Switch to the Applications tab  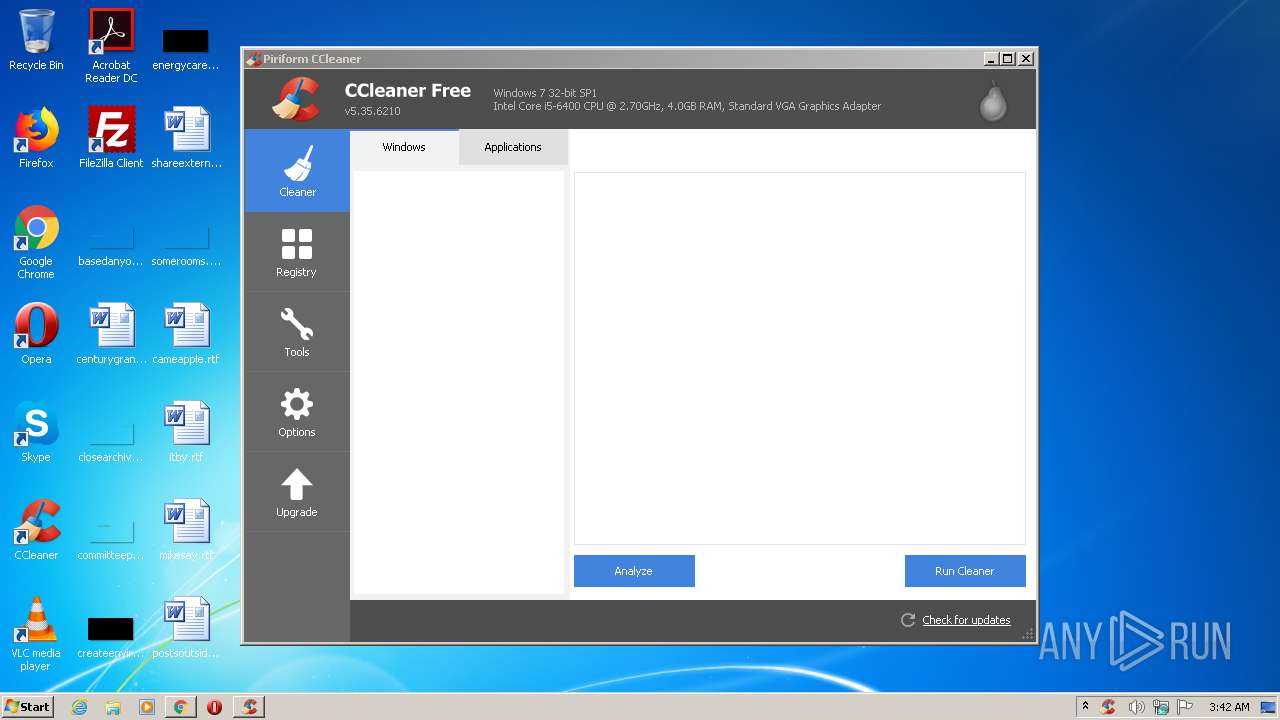coord(513,147)
